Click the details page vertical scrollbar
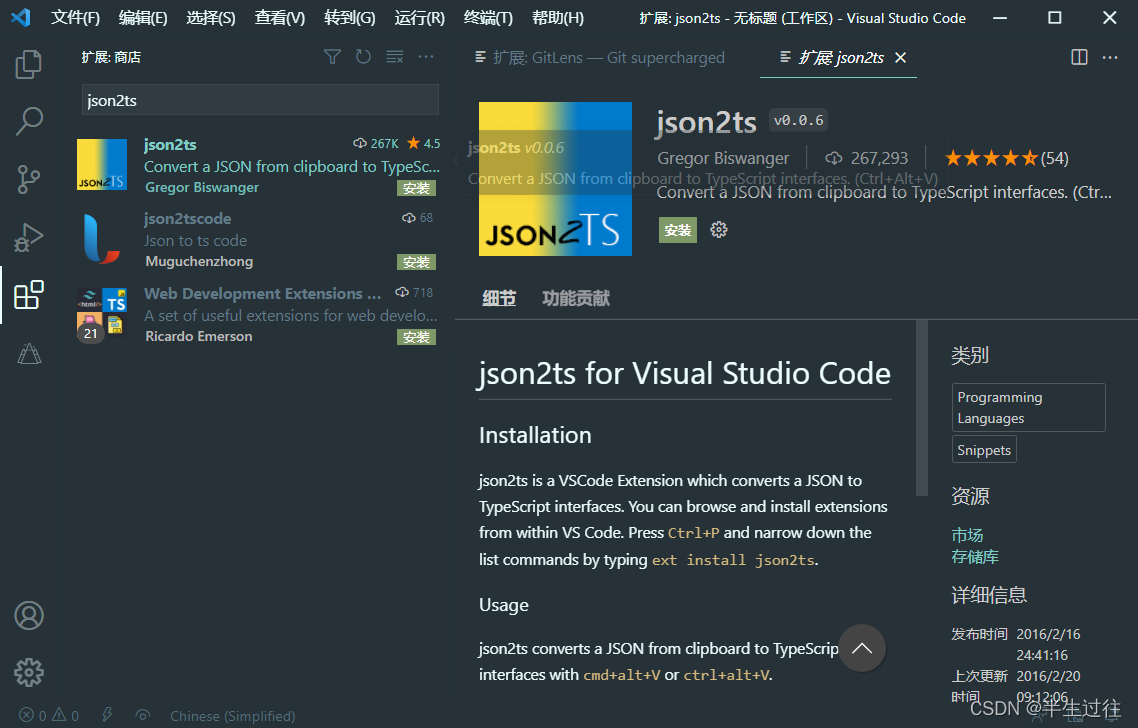 click(x=922, y=408)
